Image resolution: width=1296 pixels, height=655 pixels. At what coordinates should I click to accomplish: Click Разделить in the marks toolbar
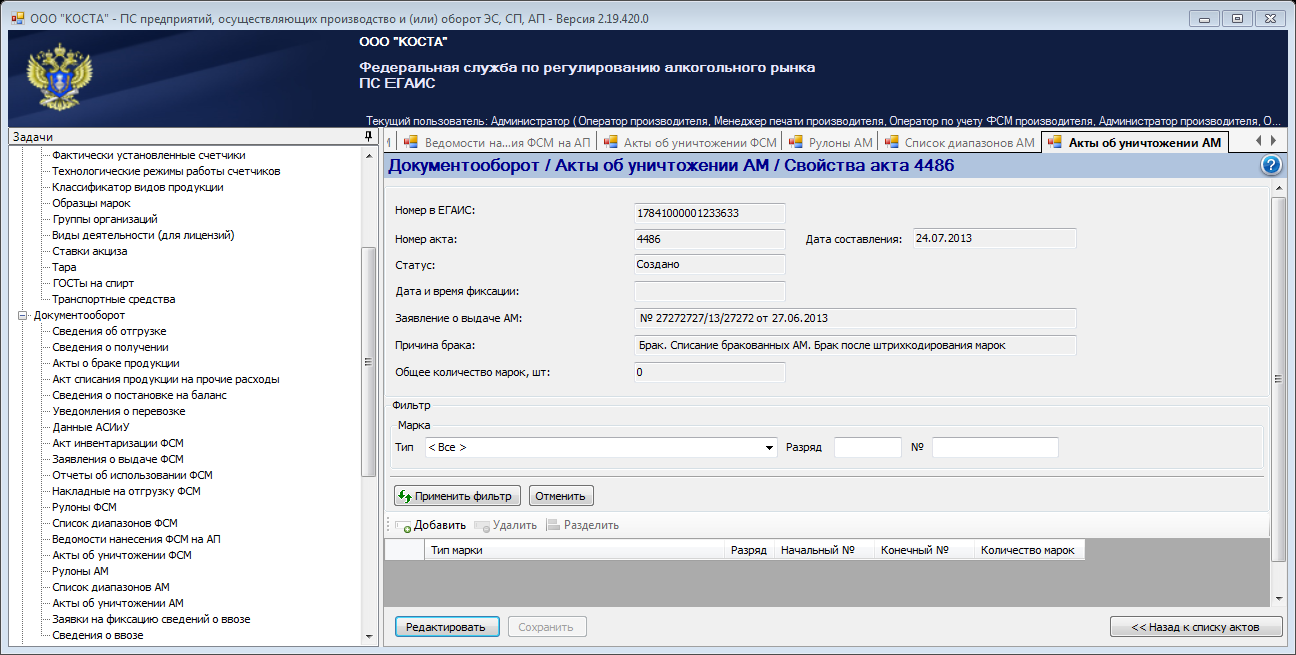click(583, 525)
